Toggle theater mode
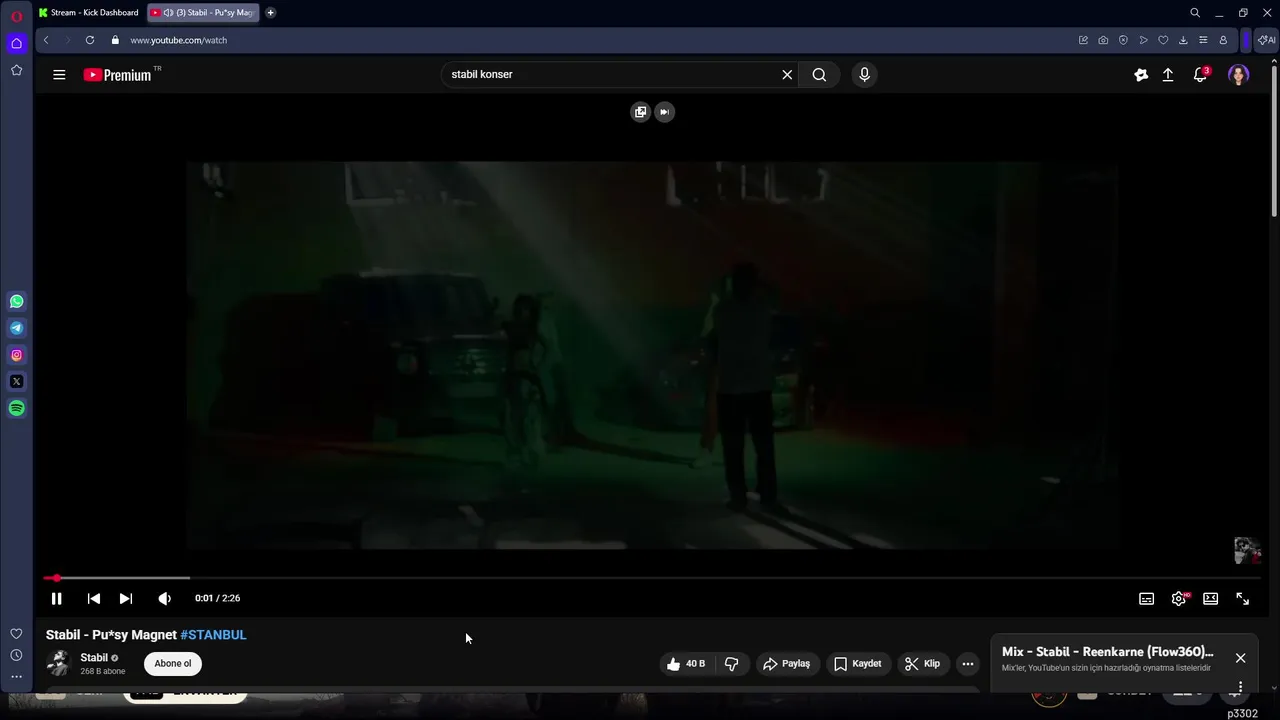The width and height of the screenshot is (1280, 720). pos(1211,598)
